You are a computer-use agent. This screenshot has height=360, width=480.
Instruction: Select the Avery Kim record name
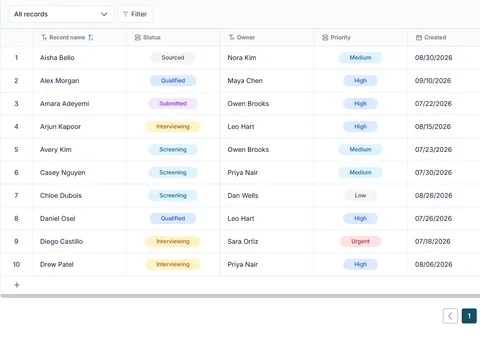pyautogui.click(x=56, y=150)
